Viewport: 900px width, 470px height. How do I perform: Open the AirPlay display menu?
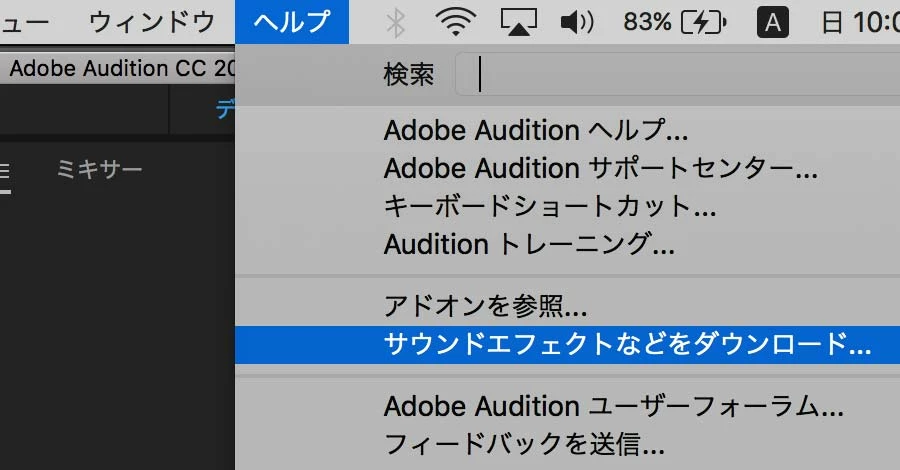click(x=519, y=23)
